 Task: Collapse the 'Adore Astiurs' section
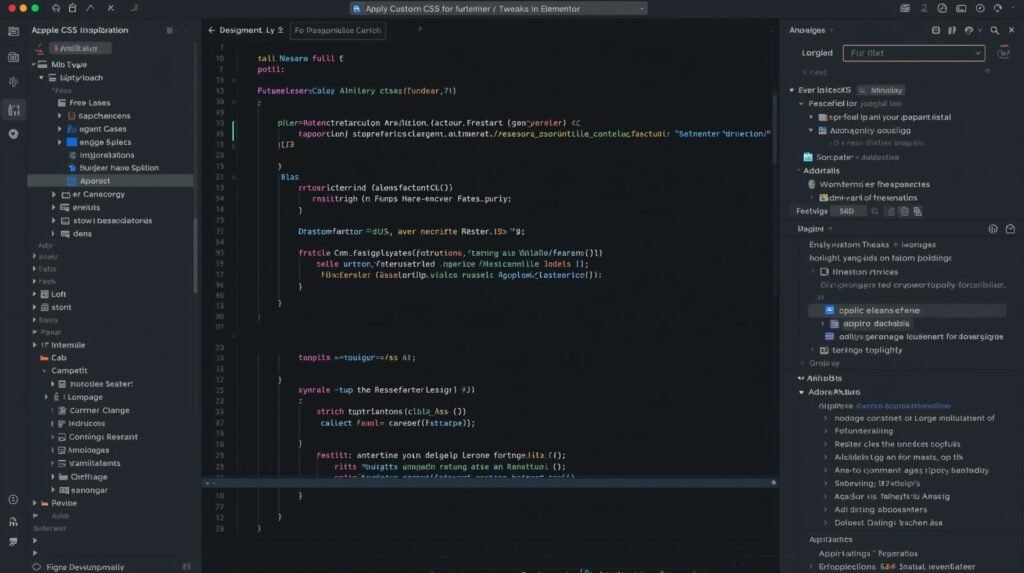[801, 392]
